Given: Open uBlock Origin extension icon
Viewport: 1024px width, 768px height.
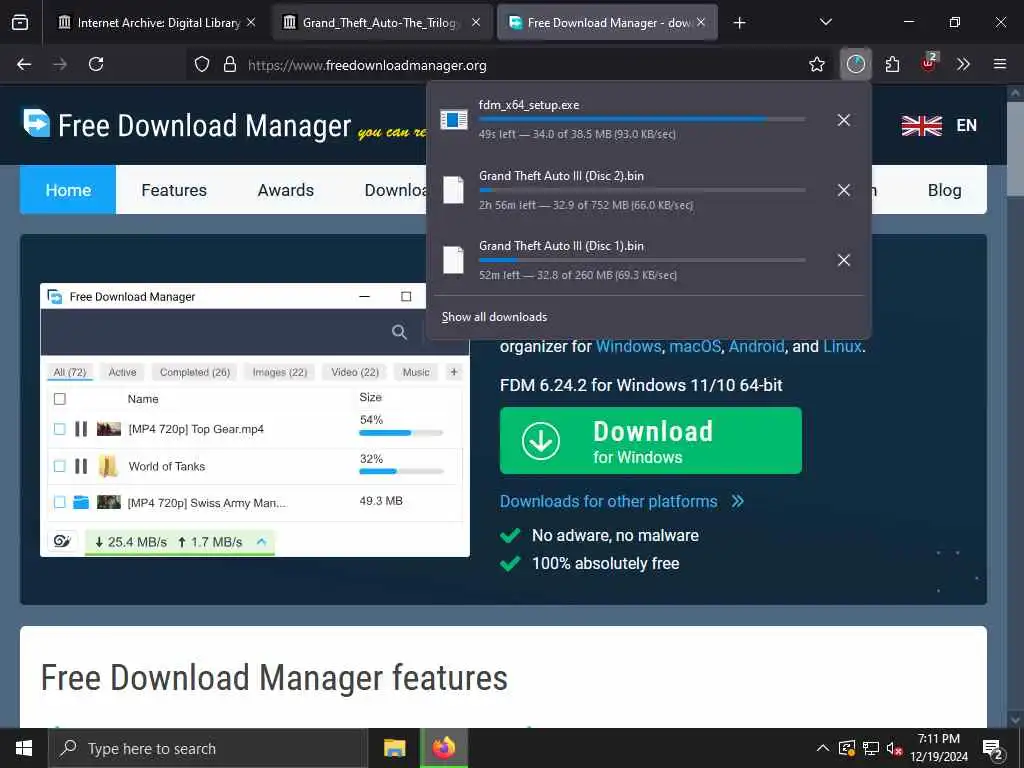Looking at the screenshot, I should (x=929, y=63).
